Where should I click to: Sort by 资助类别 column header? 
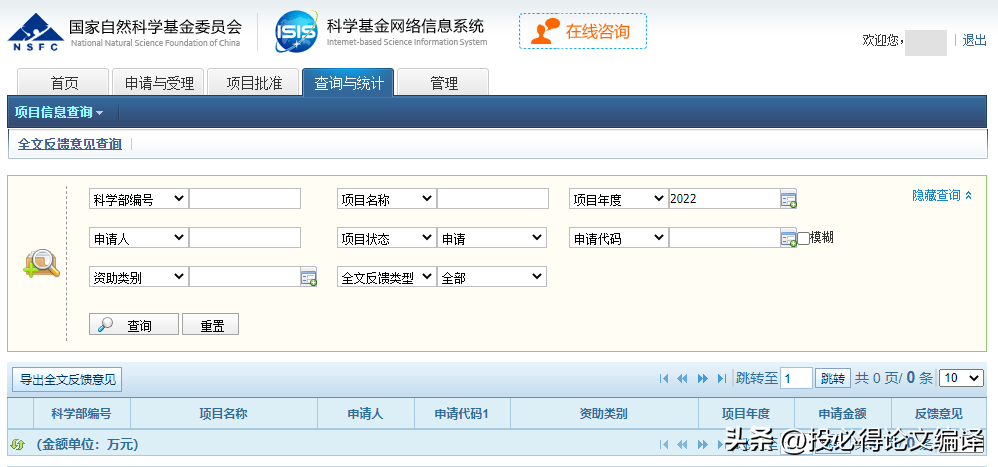point(603,414)
